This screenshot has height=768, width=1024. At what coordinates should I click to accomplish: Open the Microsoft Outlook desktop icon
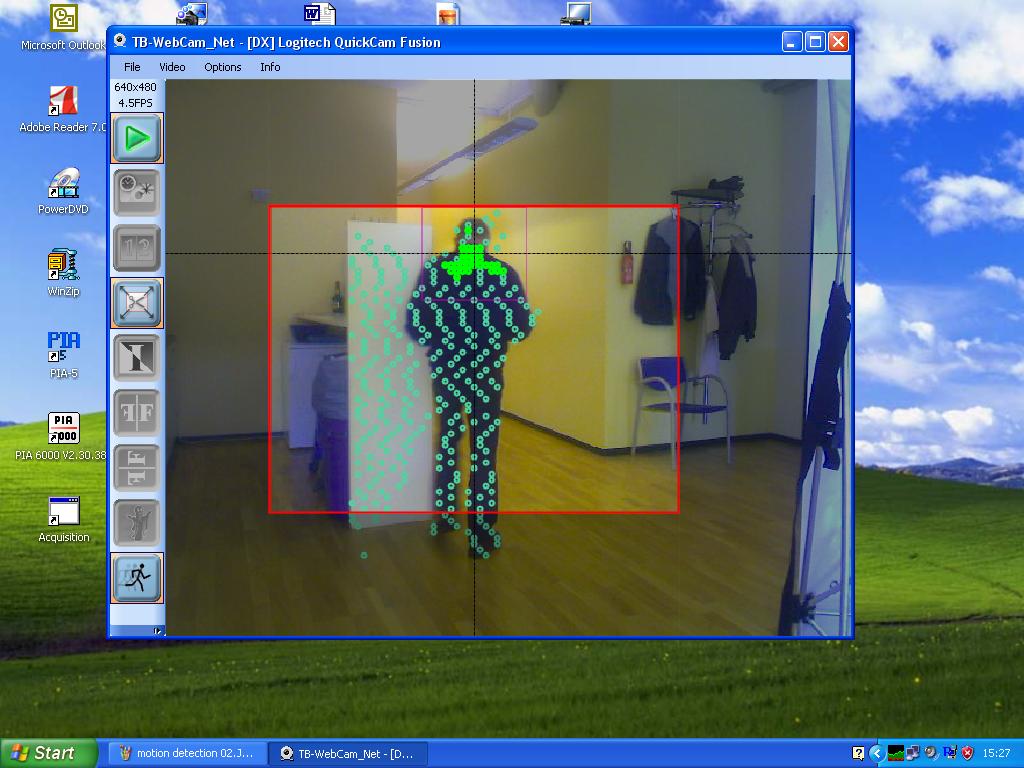tap(63, 26)
